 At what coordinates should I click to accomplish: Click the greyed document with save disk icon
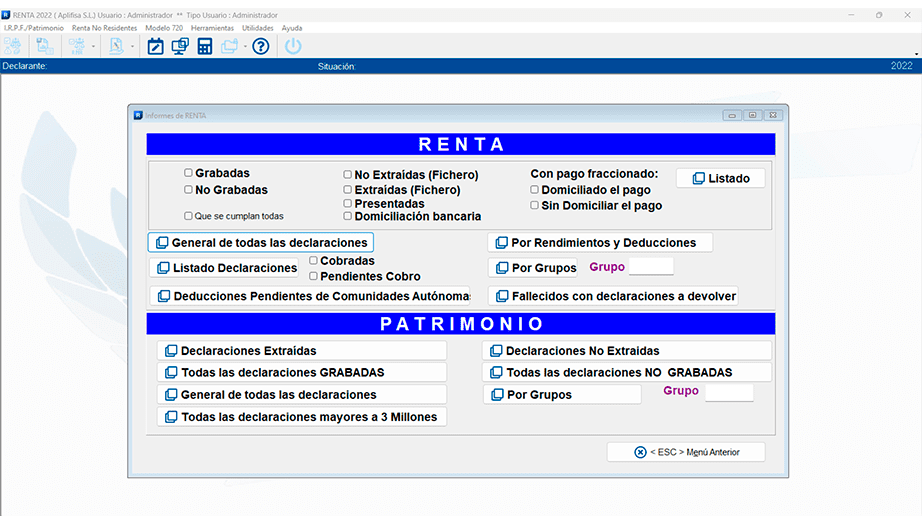pos(44,46)
